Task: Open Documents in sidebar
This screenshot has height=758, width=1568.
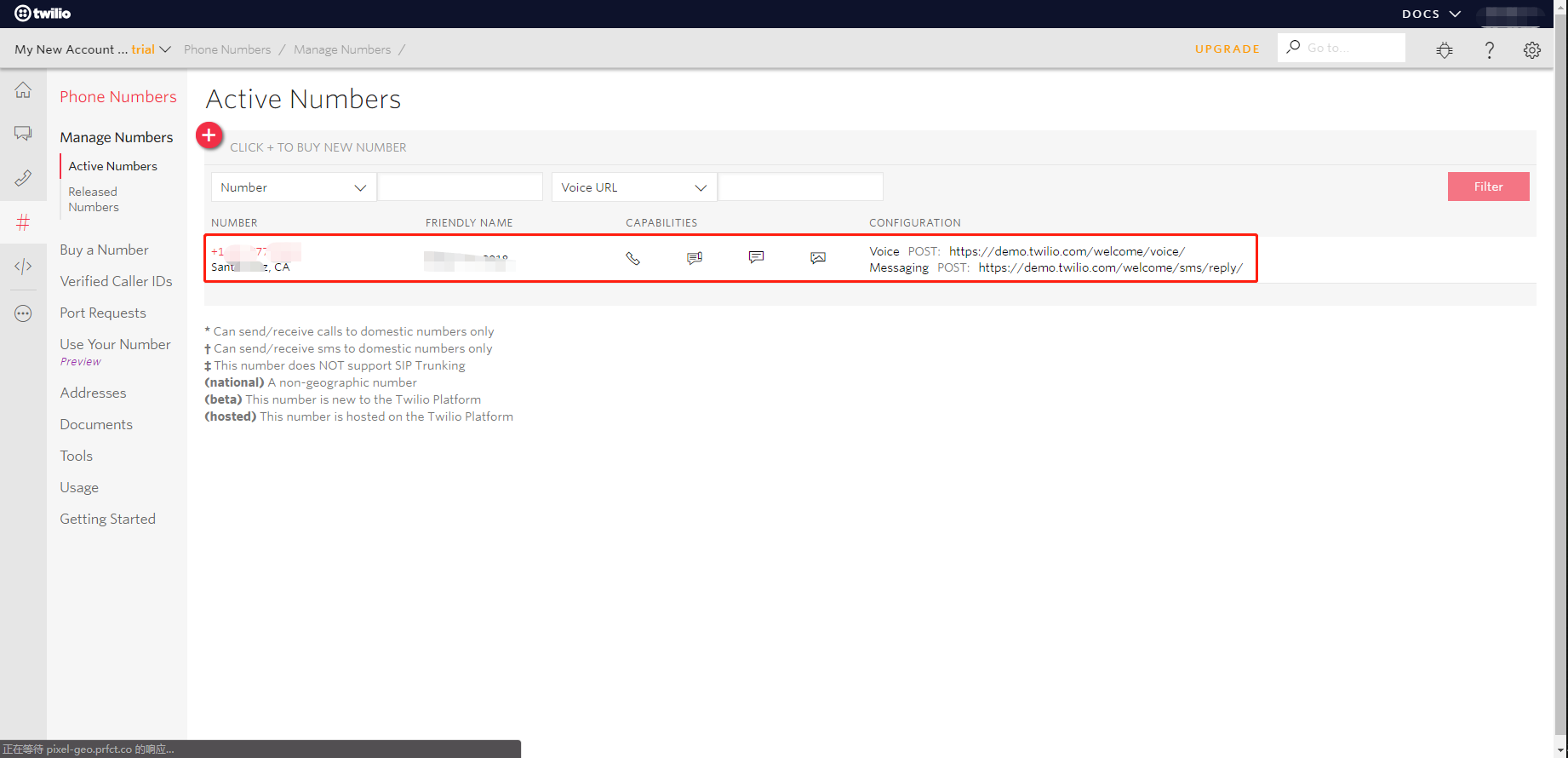Action: [96, 424]
